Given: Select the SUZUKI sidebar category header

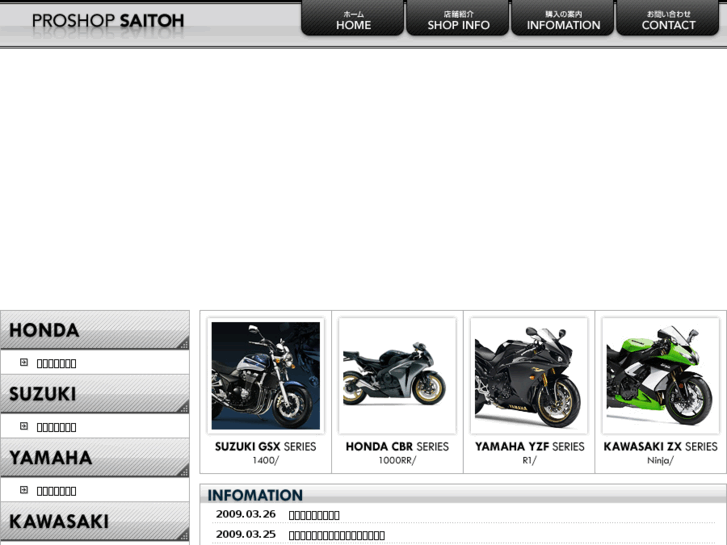Looking at the screenshot, I should tap(95, 394).
